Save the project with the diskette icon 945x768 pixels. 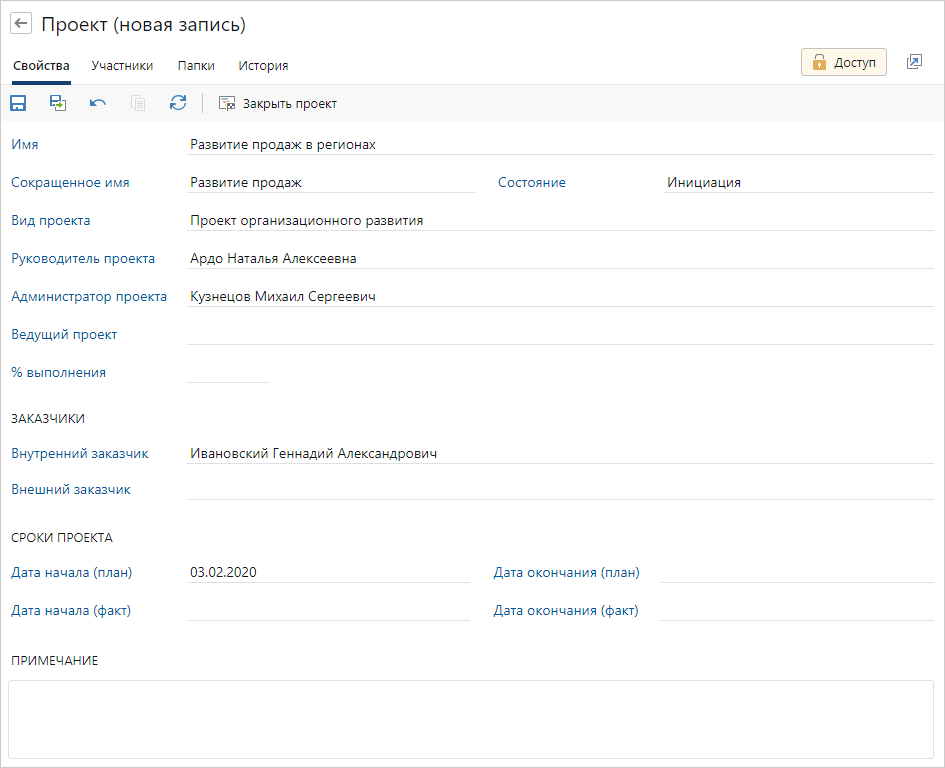click(18, 103)
